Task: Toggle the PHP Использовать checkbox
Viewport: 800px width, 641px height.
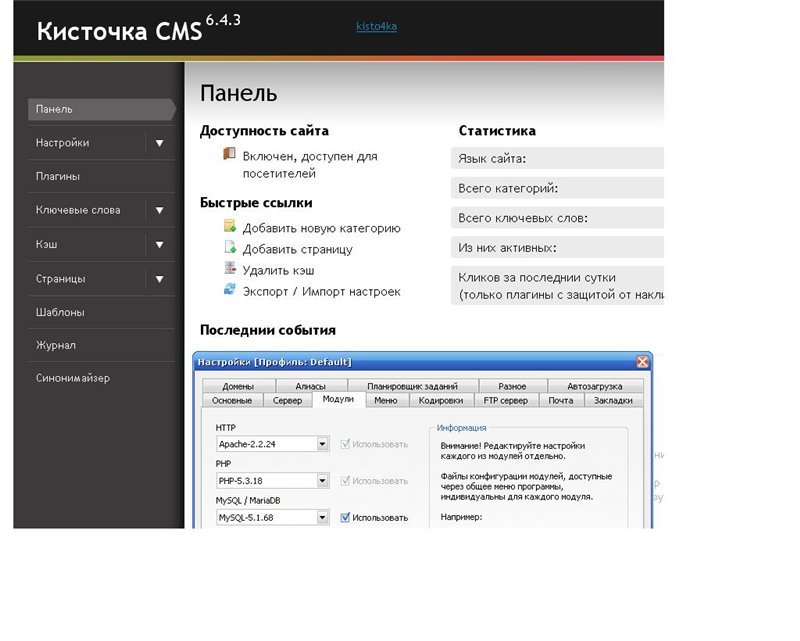Action: tap(346, 481)
